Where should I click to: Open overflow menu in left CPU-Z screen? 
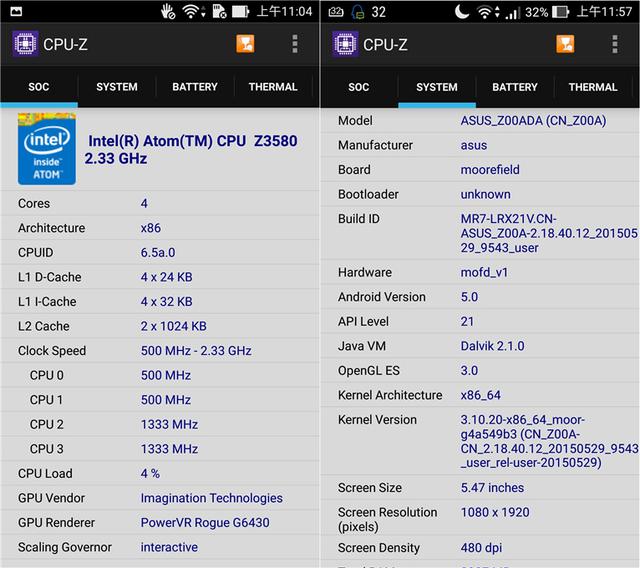point(295,44)
